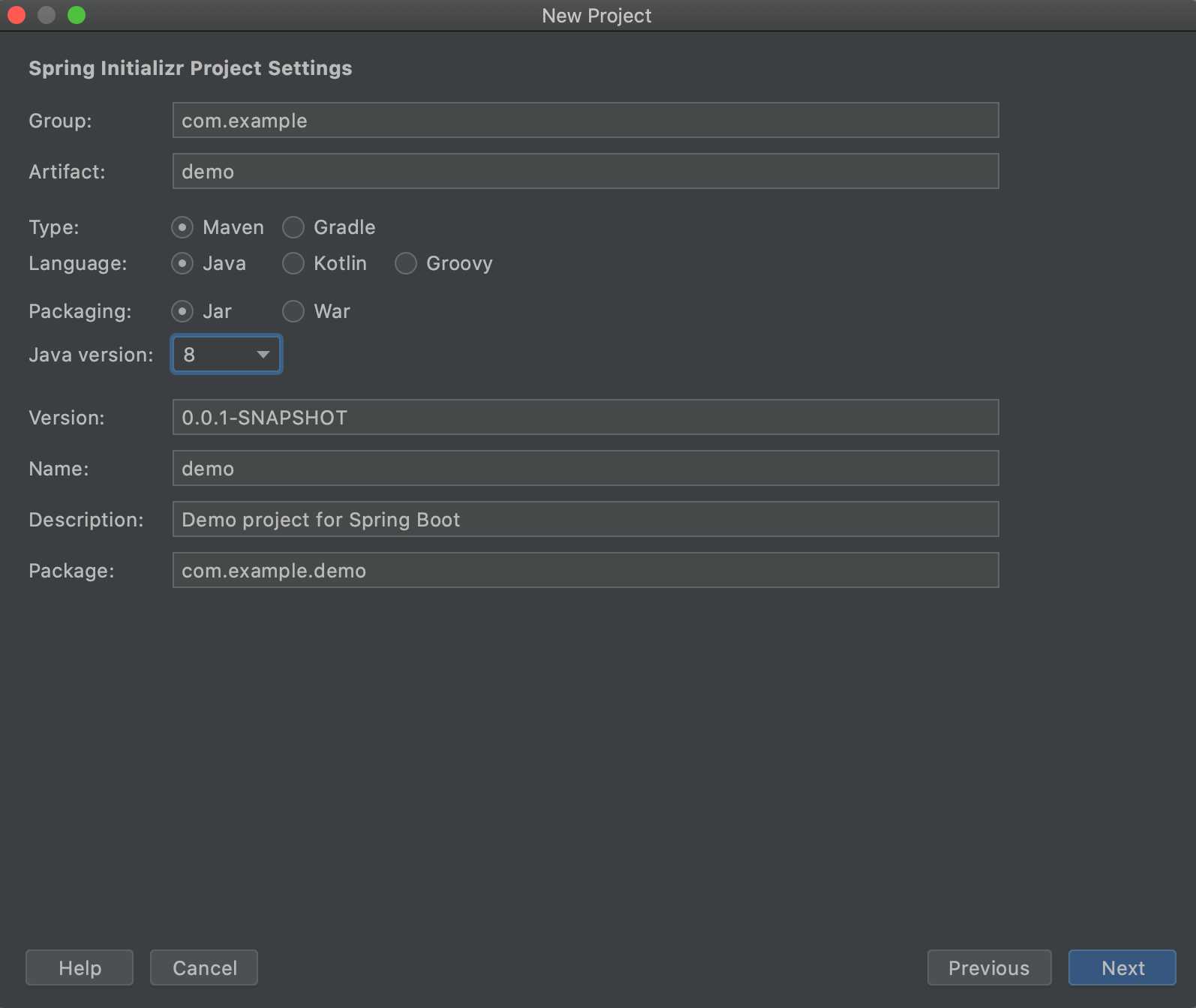The height and width of the screenshot is (1008, 1196).
Task: Click the Type label
Action: pos(54,227)
